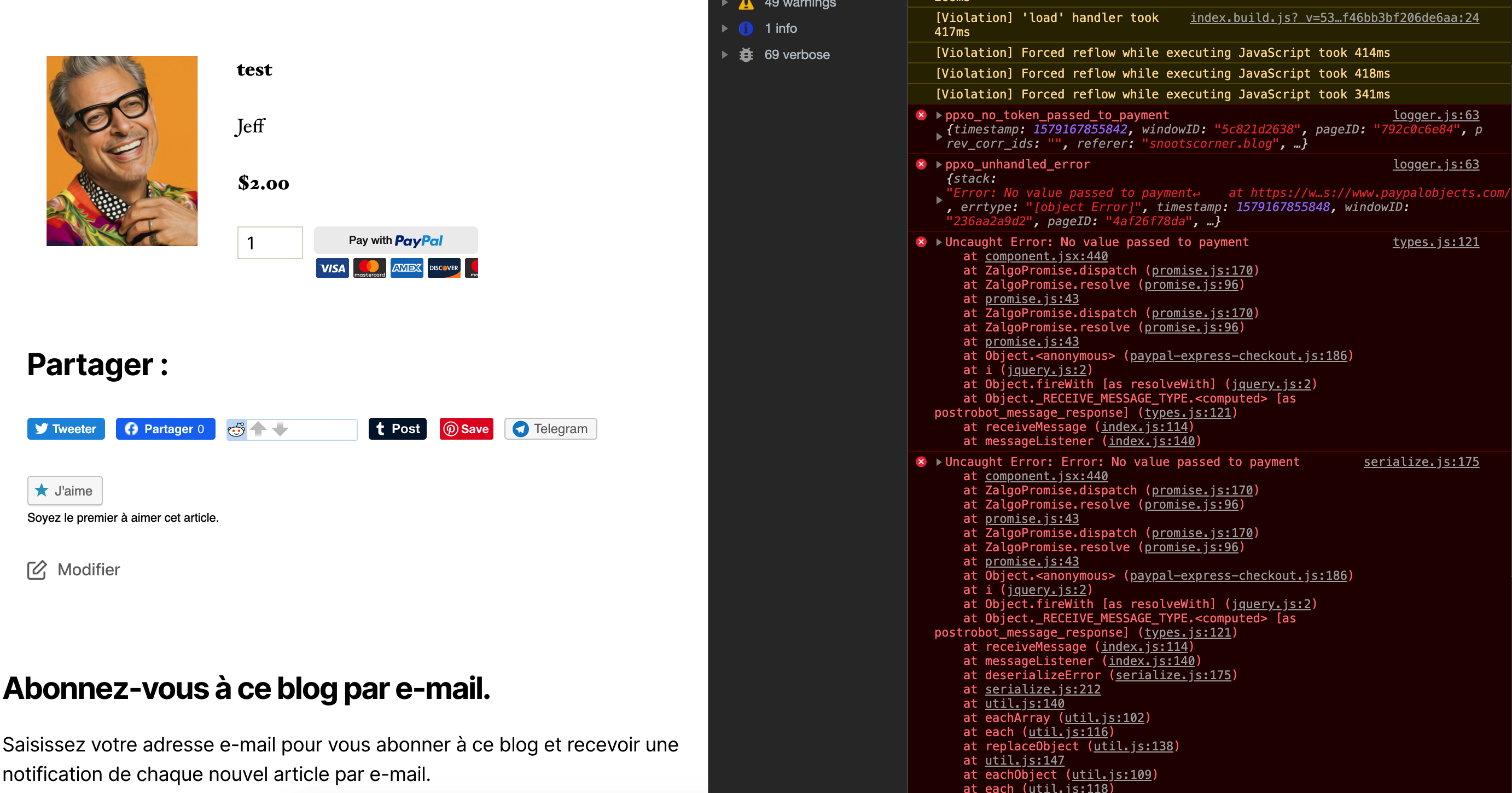Image resolution: width=1512 pixels, height=793 pixels.
Task: Expand the 69 verbose message group
Action: (x=725, y=55)
